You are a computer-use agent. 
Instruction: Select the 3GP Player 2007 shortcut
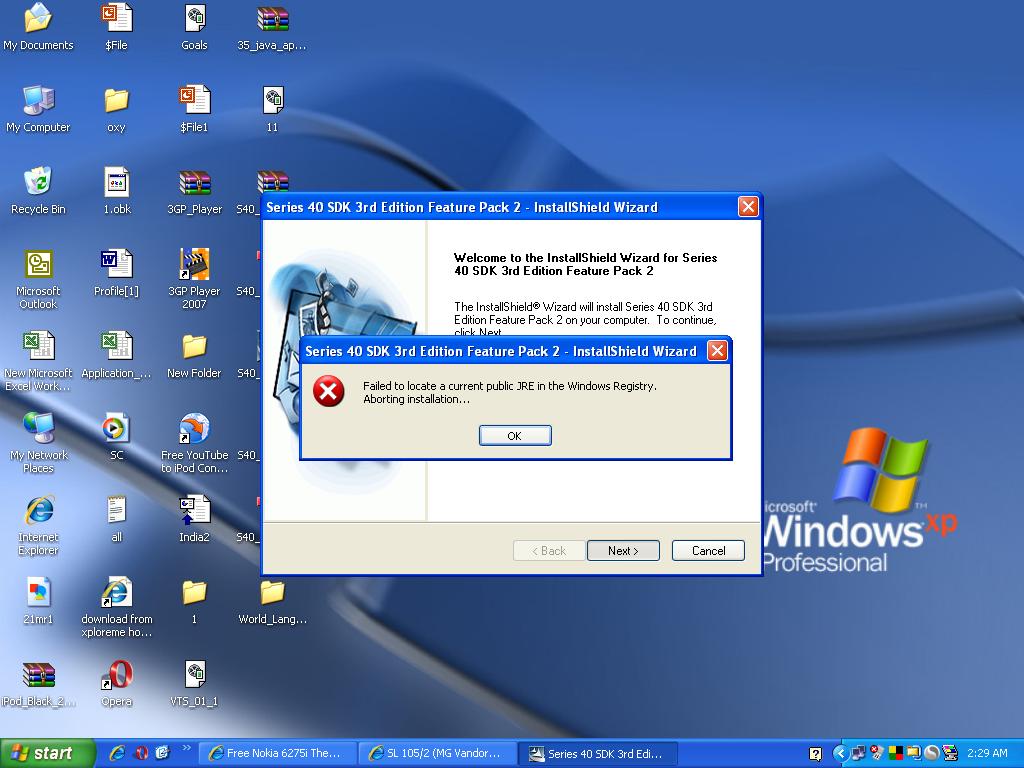click(194, 265)
